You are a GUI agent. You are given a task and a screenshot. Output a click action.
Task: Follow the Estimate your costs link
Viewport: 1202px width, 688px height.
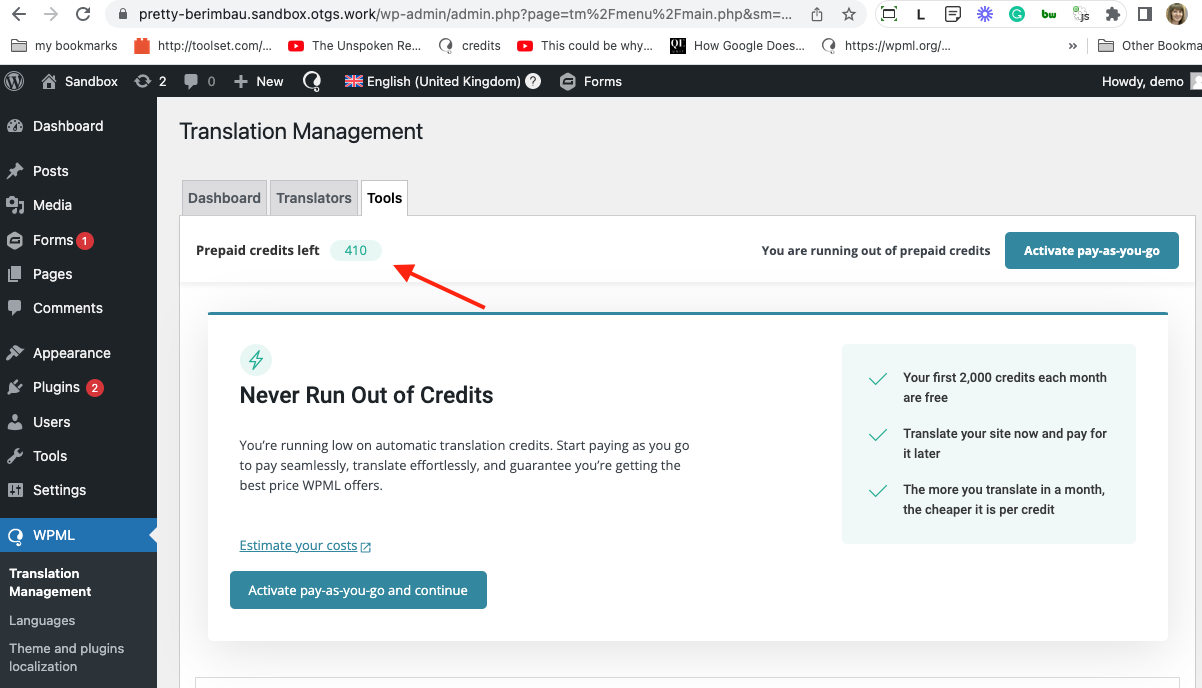(x=305, y=545)
